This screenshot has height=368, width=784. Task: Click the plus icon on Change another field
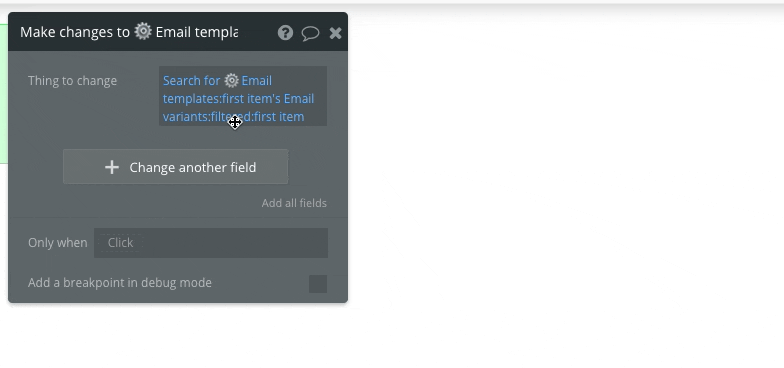112,167
